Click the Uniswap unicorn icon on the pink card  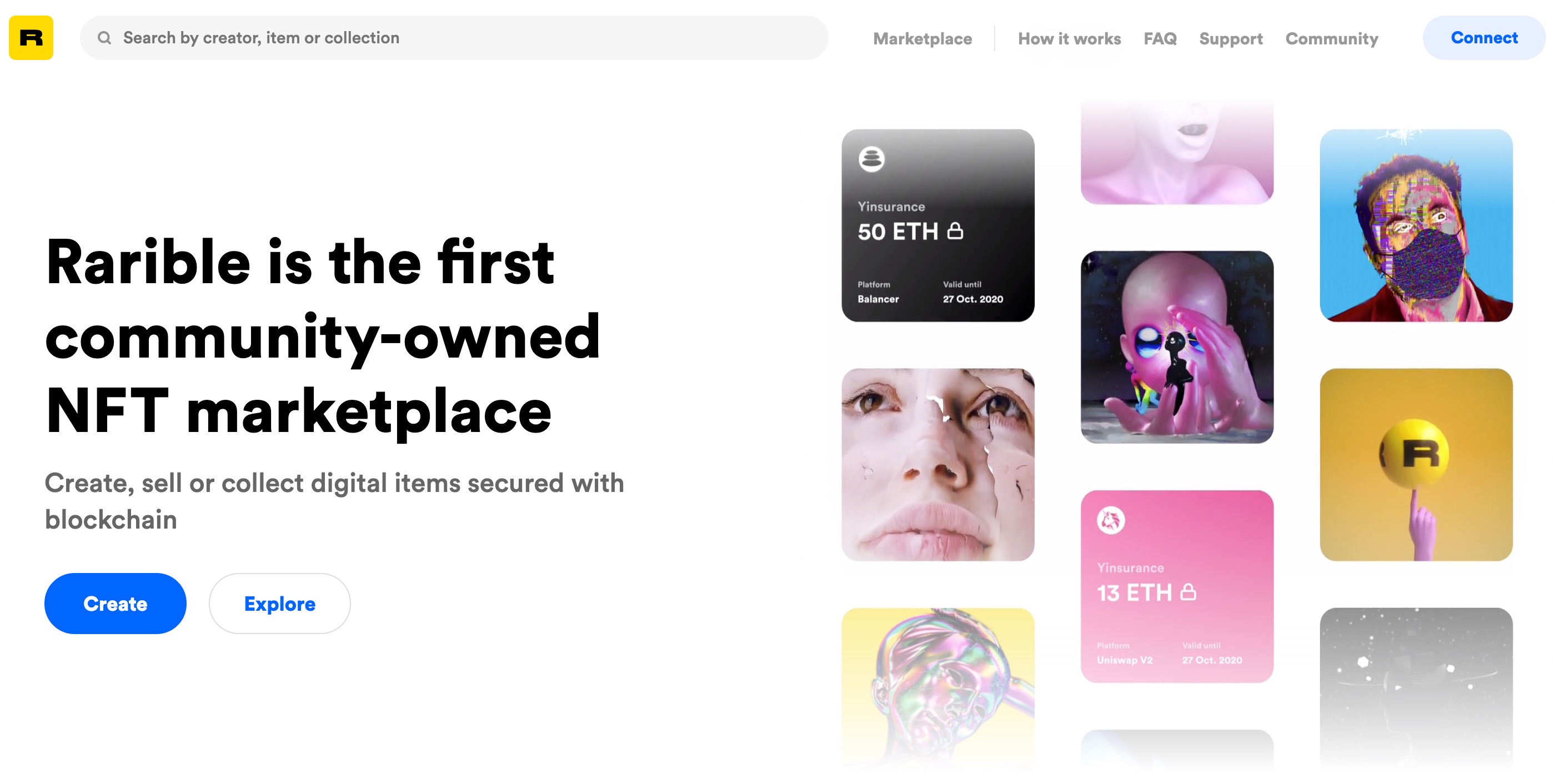coord(1111,520)
